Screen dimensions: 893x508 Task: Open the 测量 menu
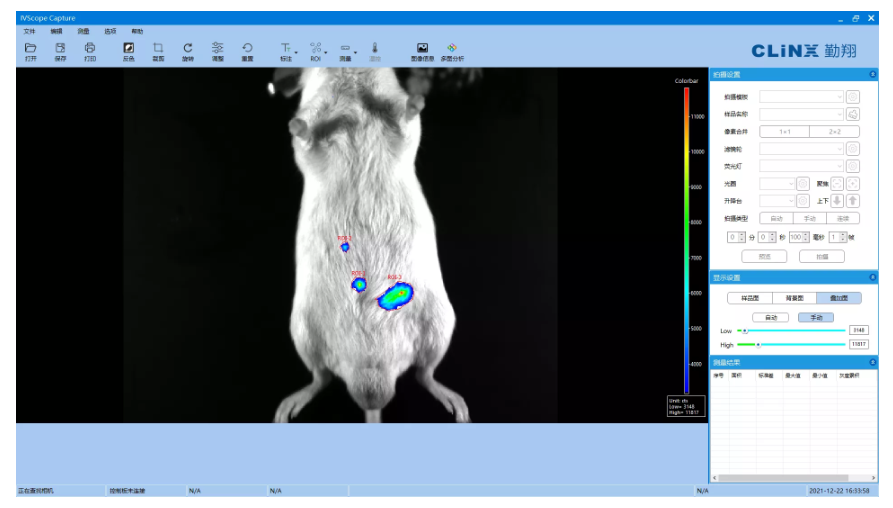point(83,31)
